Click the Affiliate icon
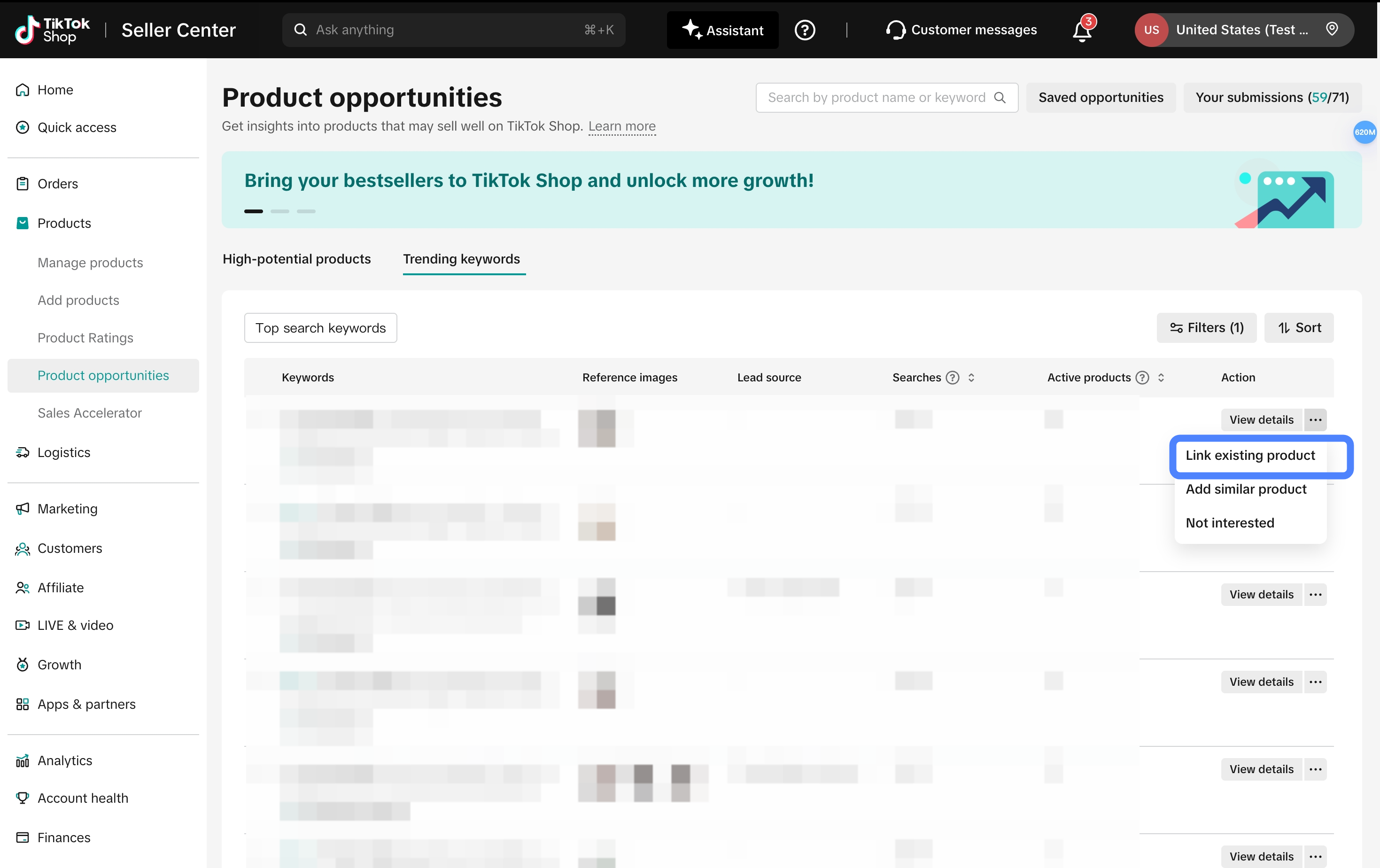 [23, 588]
